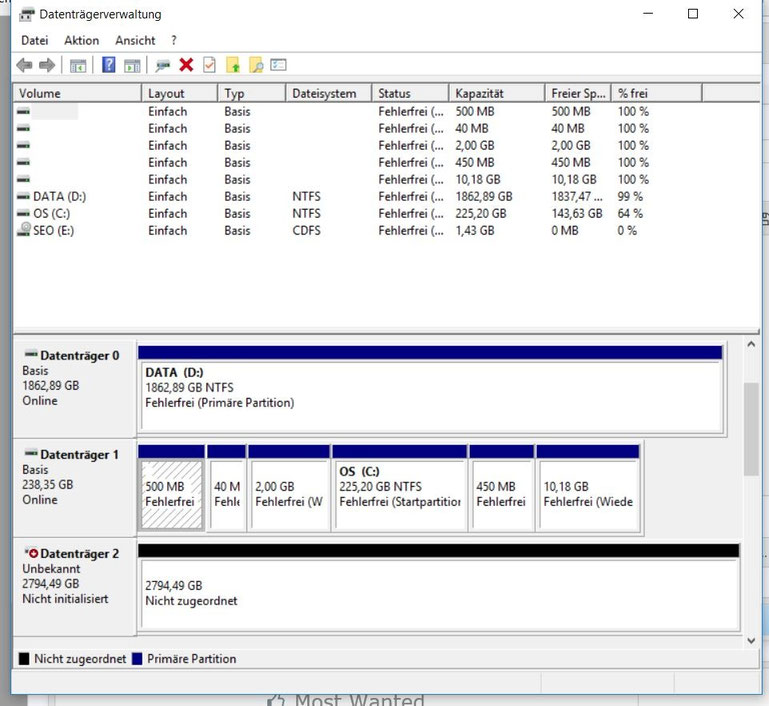This screenshot has height=706, width=769.
Task: Click the last toolbar icon with checklist
Action: (x=279, y=65)
